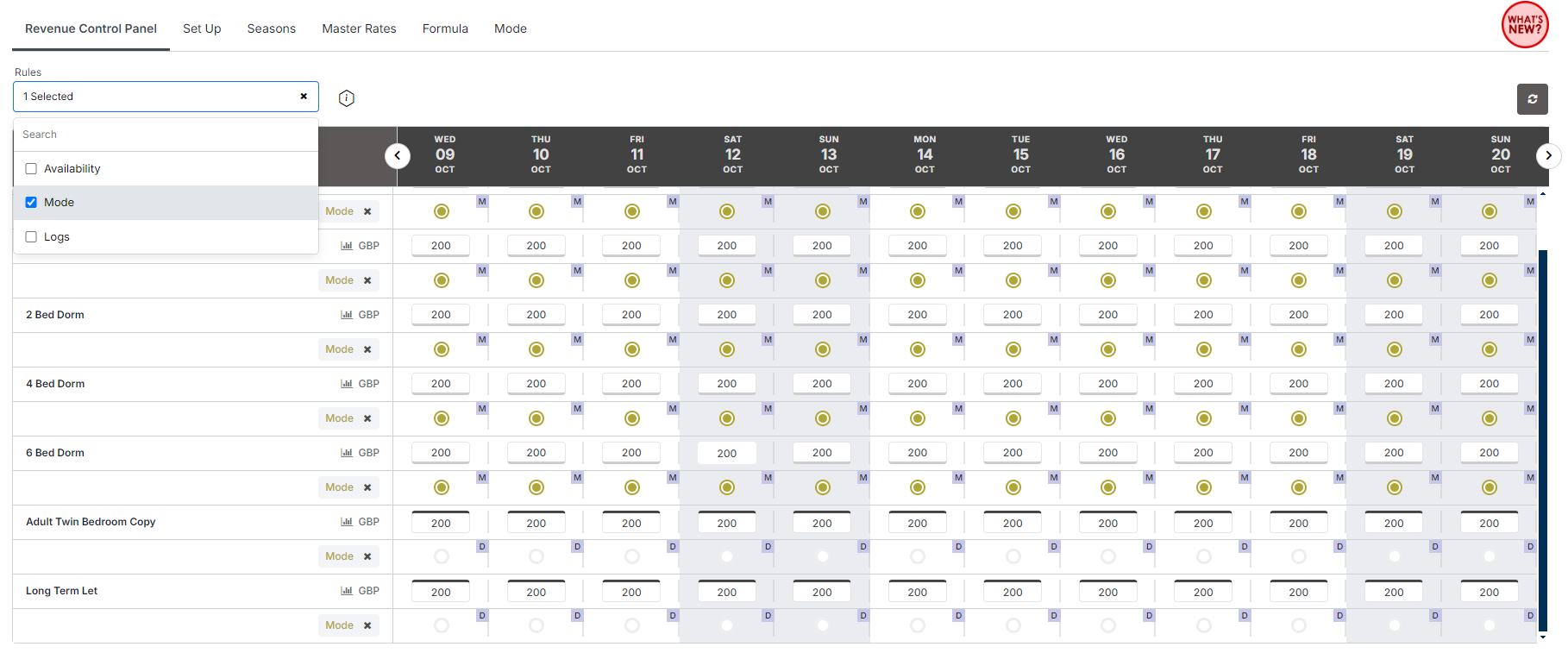
Task: Advance dates with right arrow
Action: point(1548,156)
